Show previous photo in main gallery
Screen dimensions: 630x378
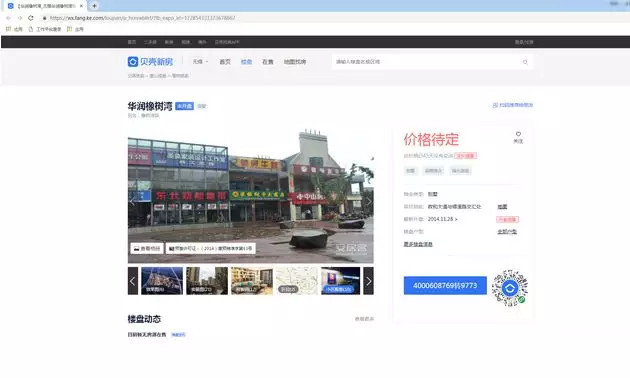click(132, 202)
